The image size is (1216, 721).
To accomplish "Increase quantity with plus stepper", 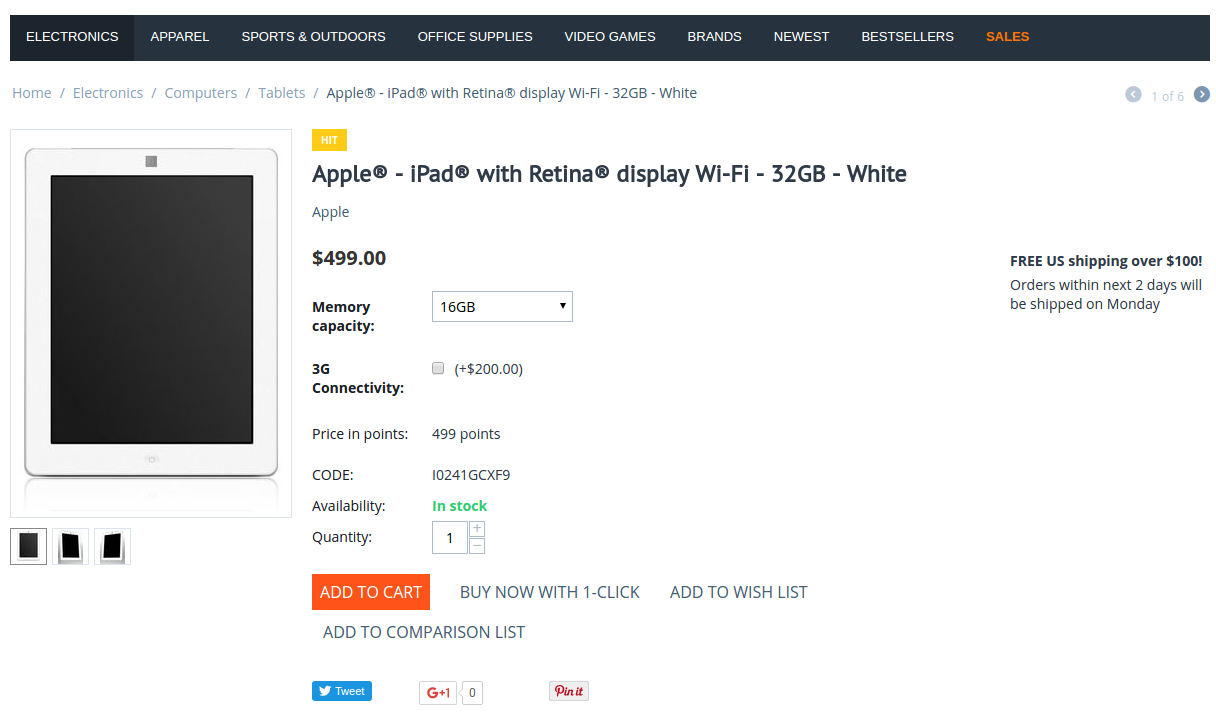I will pyautogui.click(x=477, y=528).
